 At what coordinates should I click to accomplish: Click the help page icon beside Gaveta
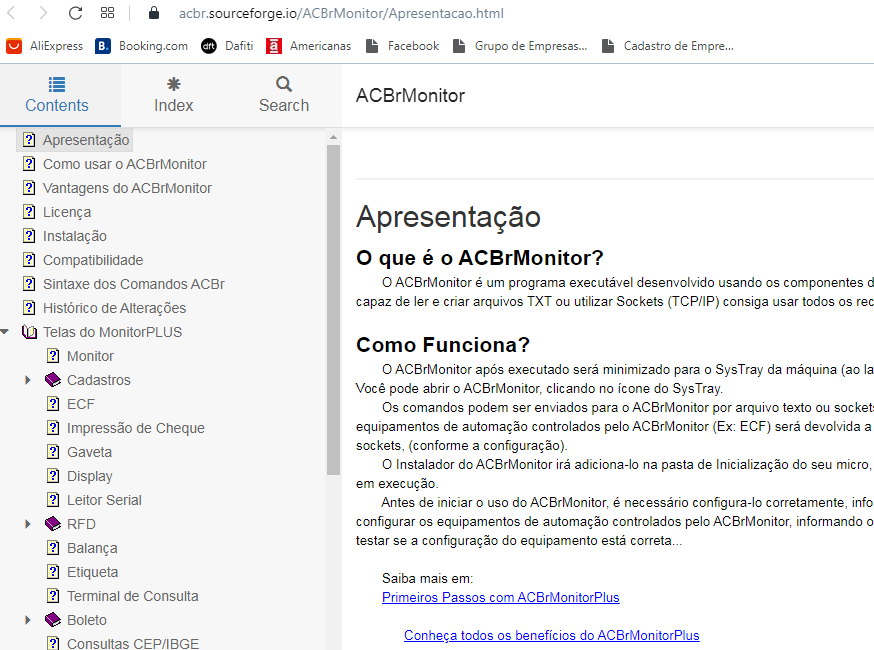coord(53,452)
